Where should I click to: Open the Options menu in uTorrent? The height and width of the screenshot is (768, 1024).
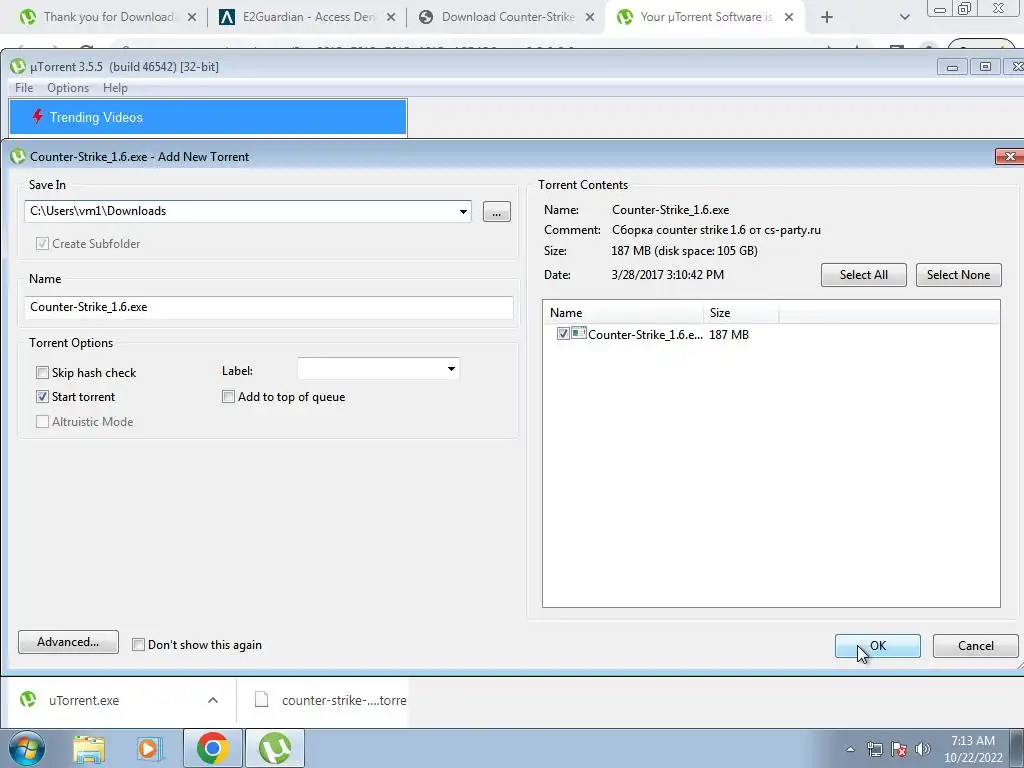(68, 88)
